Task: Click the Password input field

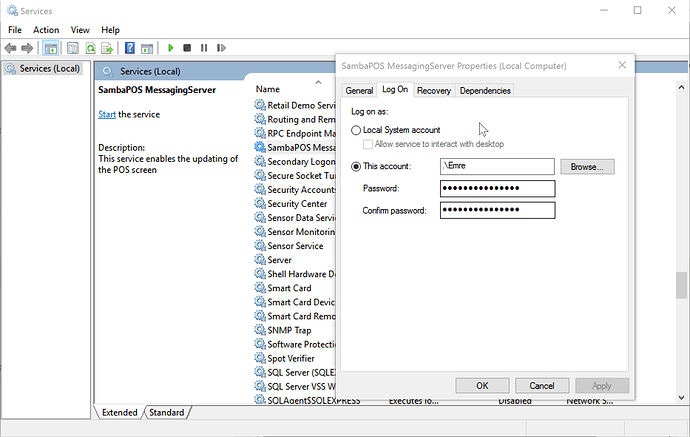Action: pos(497,188)
